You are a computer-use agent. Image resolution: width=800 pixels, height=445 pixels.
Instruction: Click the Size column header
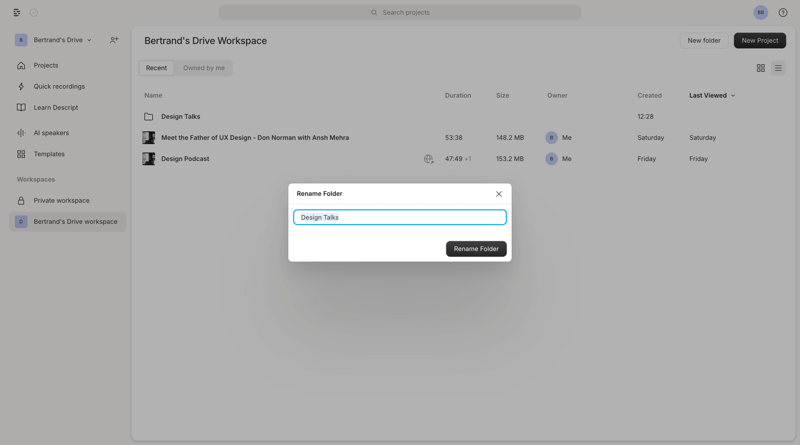pos(503,95)
